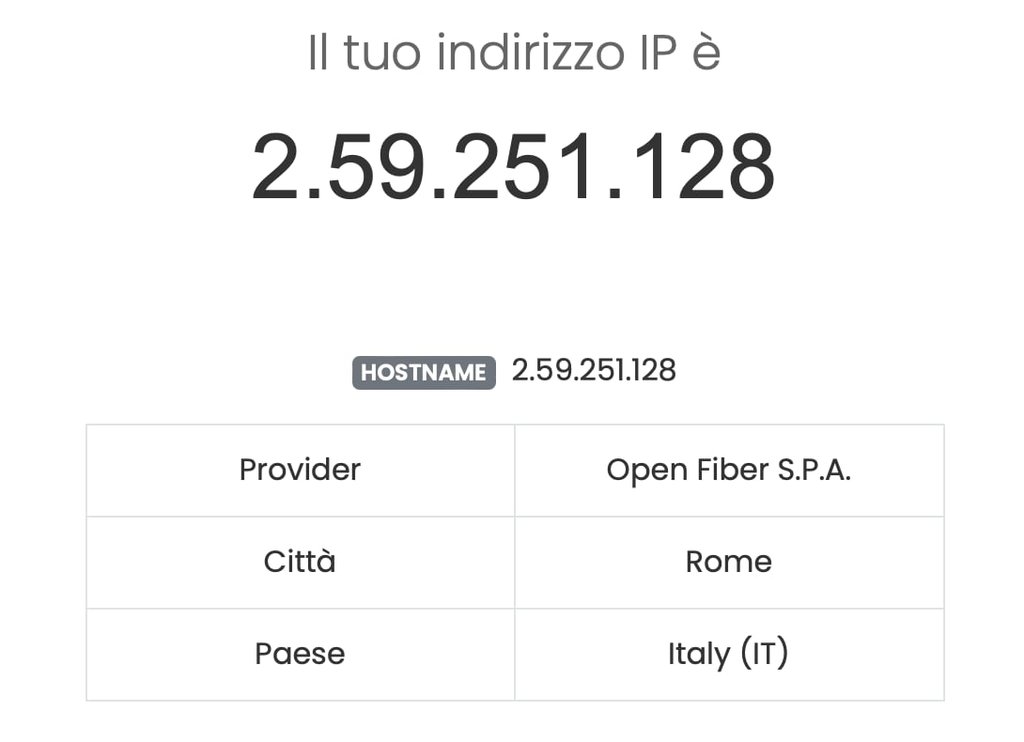Click the Open Fiber S.P.A. cell
This screenshot has width=1024, height=742.
point(729,470)
